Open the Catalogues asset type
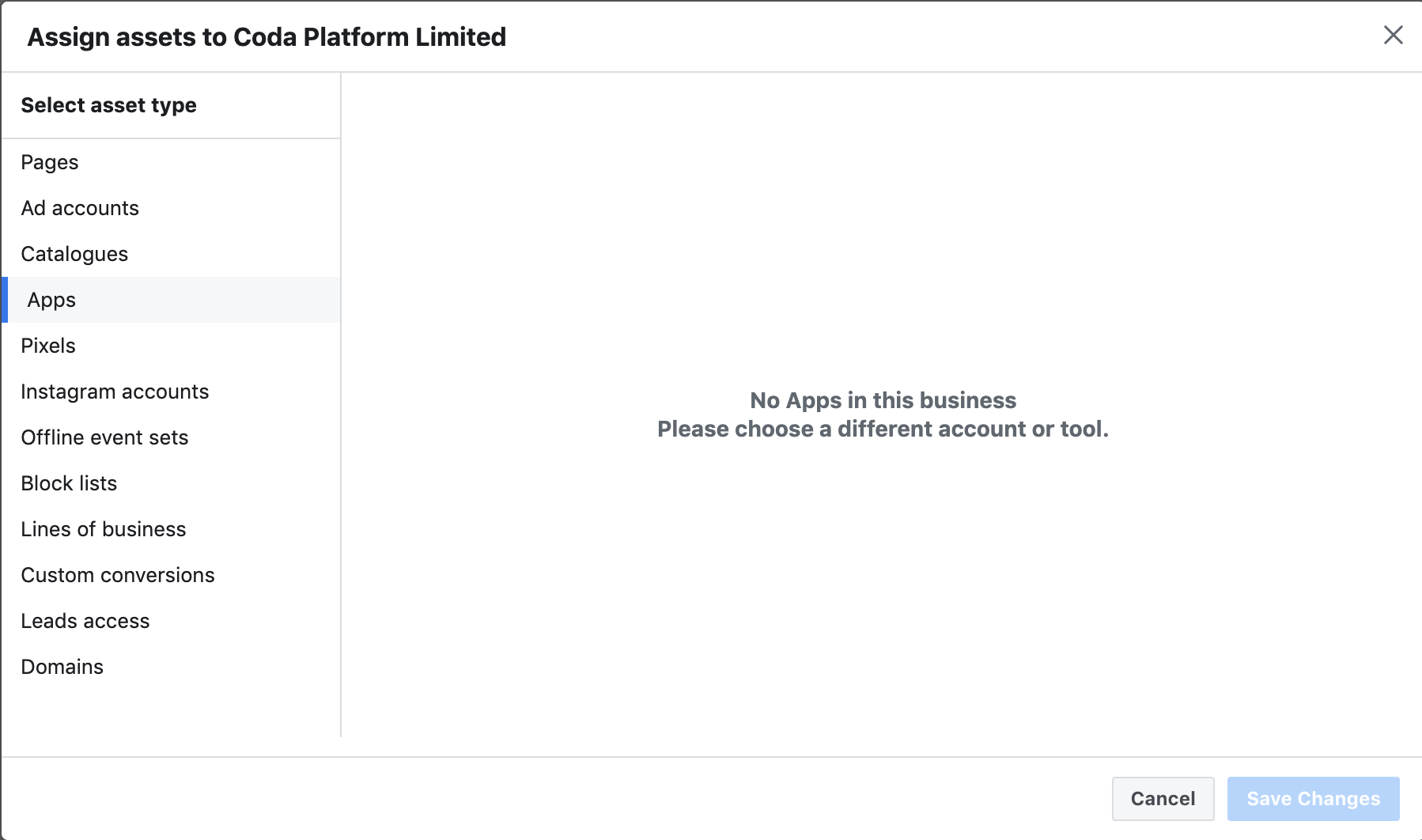This screenshot has width=1422, height=840. pyautogui.click(x=171, y=254)
